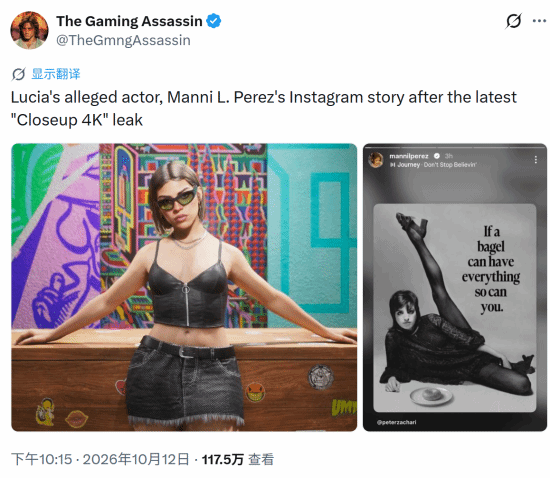The image size is (550, 478).
Task: Open the Lucia character image
Action: click(184, 287)
